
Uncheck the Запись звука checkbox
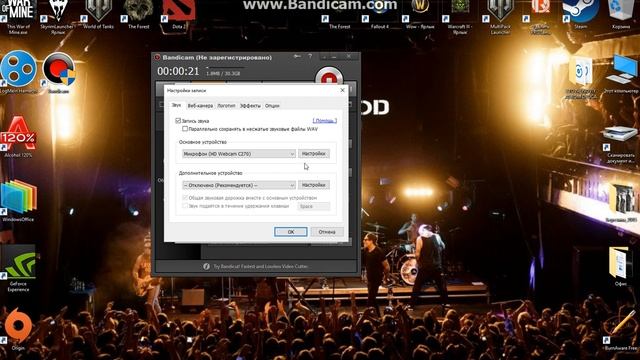click(x=178, y=121)
